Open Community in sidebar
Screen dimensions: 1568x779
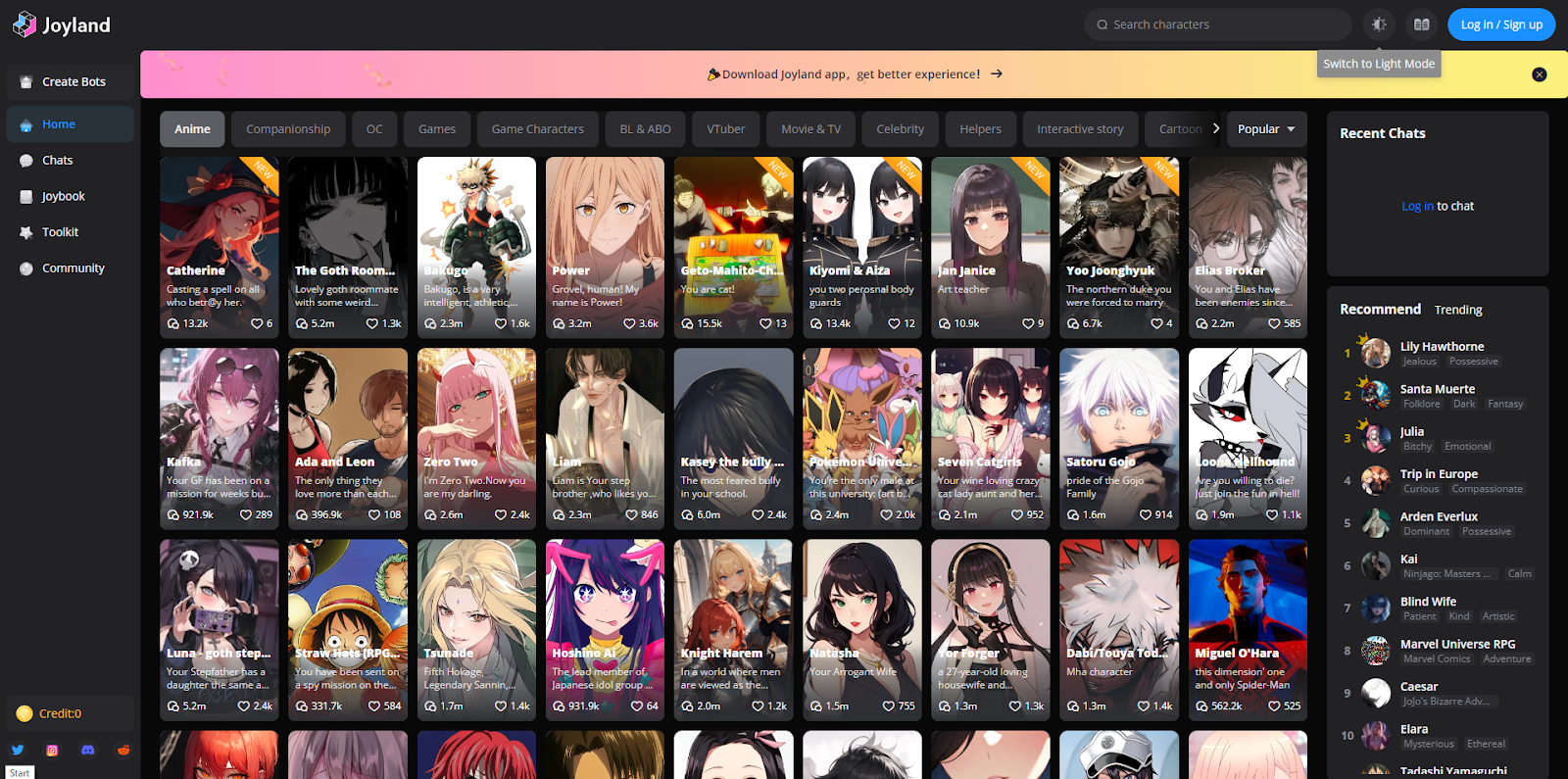(70, 268)
